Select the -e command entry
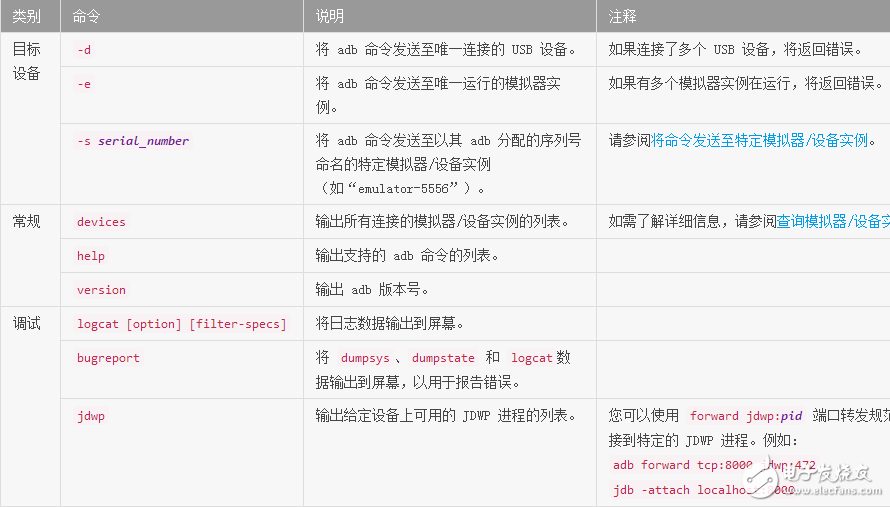 84,84
